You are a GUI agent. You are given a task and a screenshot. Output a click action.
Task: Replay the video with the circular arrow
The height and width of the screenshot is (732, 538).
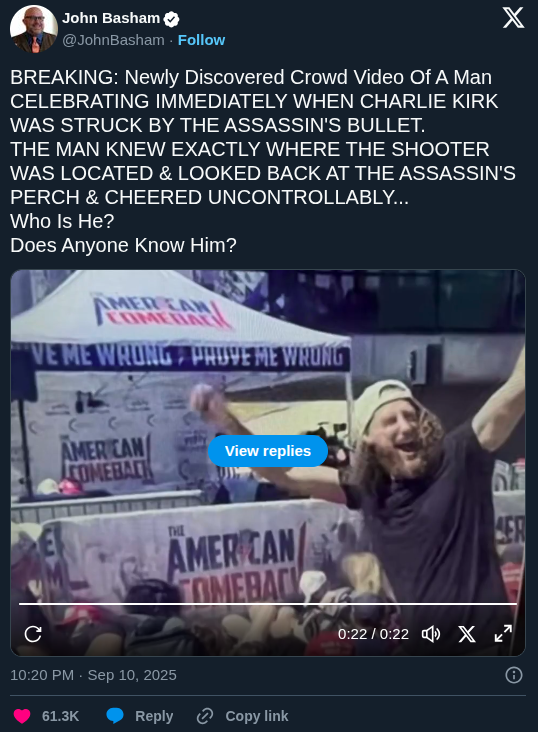pos(33,634)
